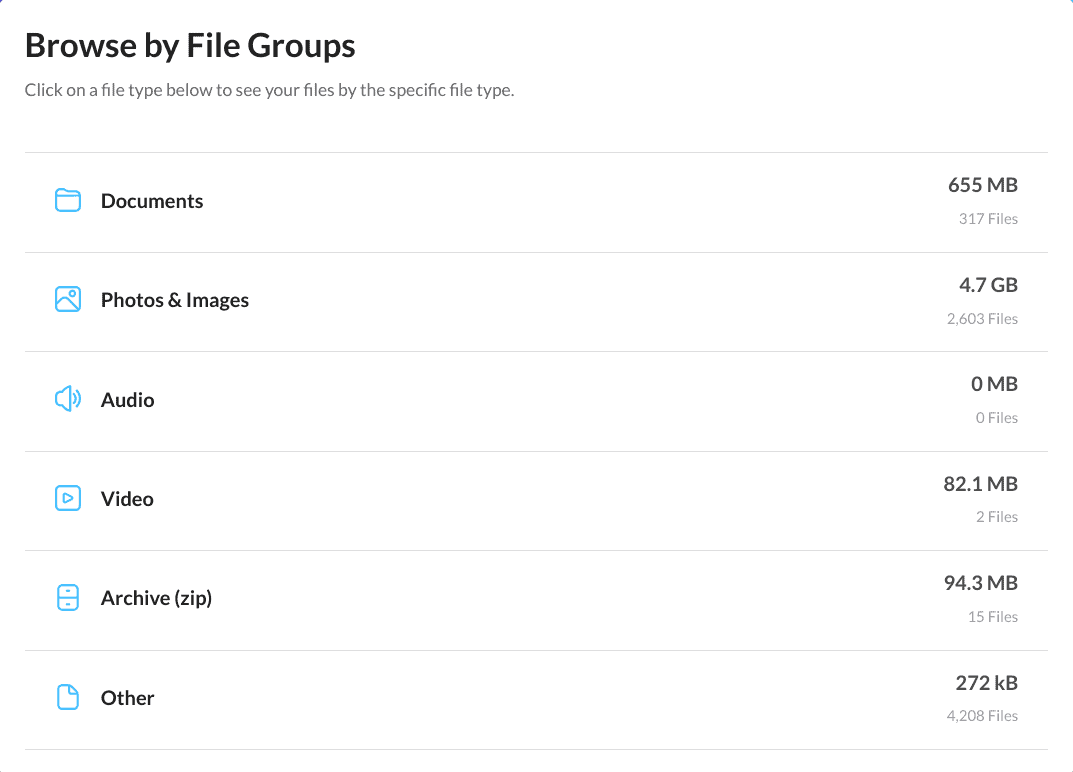
Task: Click the 4,208 Files count under Other
Action: pos(982,716)
